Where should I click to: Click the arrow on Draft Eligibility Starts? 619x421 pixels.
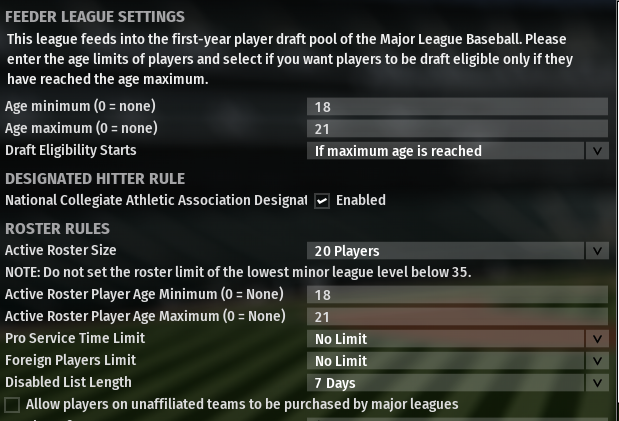(597, 151)
